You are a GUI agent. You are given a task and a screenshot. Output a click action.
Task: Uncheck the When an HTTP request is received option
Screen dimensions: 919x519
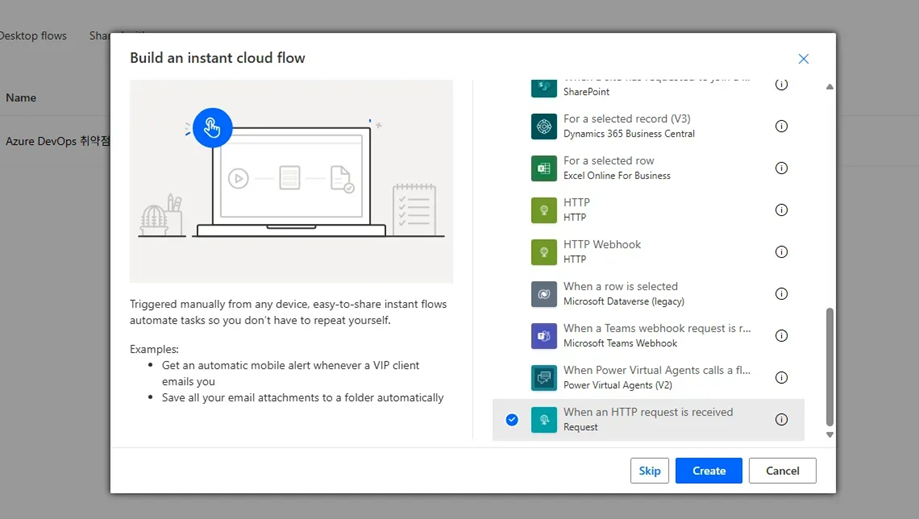coord(512,419)
